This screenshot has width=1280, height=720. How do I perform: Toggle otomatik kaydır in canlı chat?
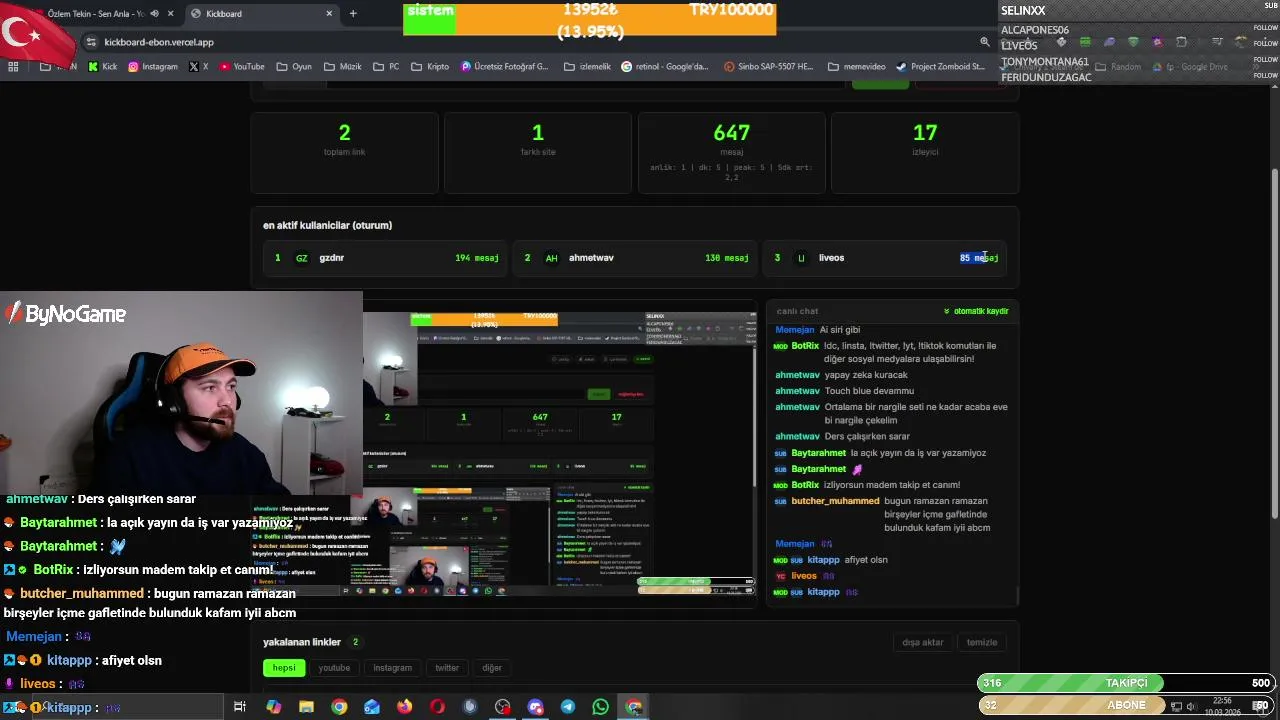[976, 311]
